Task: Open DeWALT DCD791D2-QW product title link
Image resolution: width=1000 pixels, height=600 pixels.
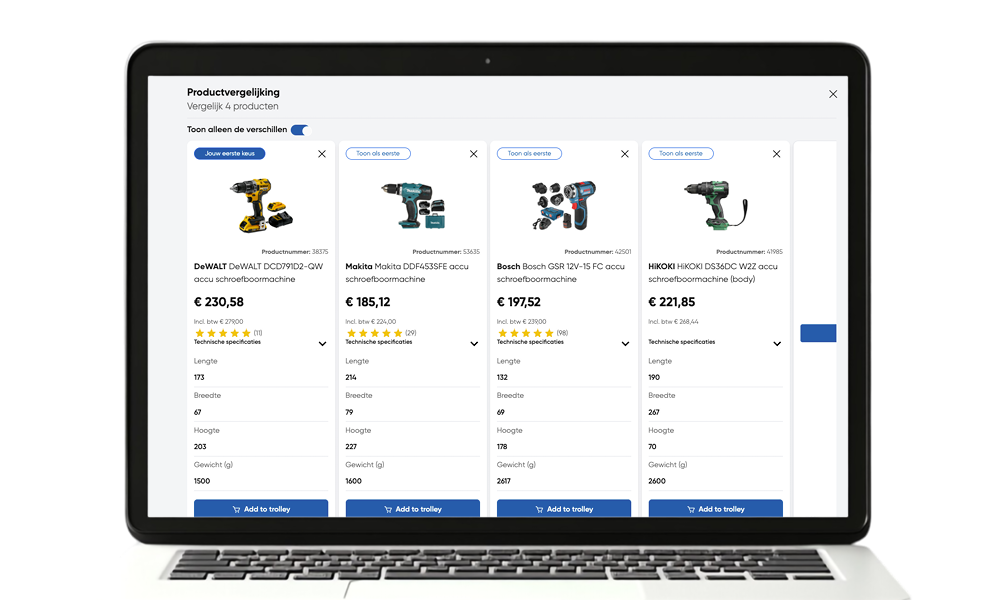Action: [x=258, y=273]
